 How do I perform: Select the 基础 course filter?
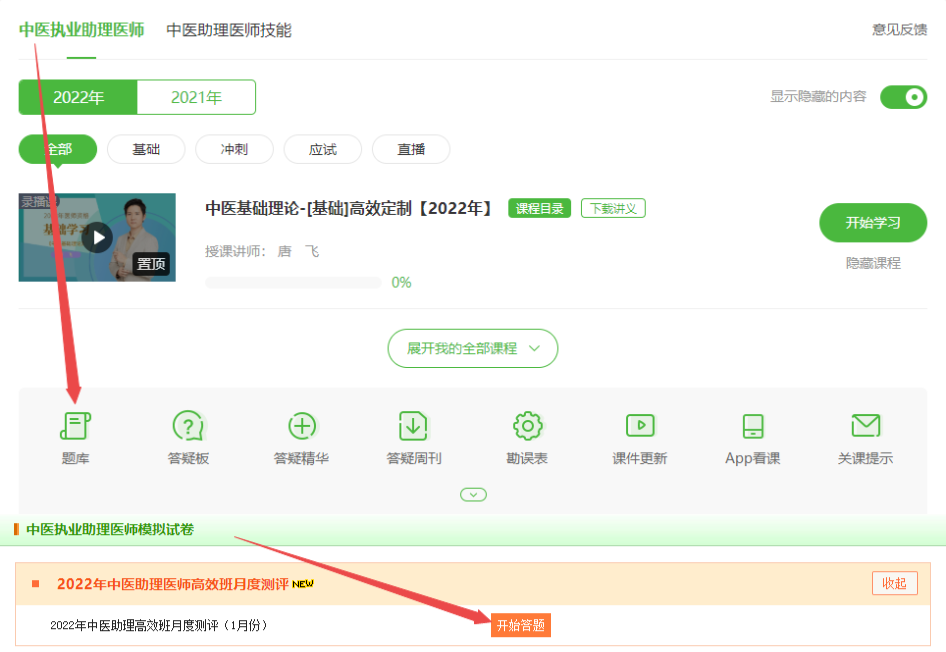tap(146, 149)
